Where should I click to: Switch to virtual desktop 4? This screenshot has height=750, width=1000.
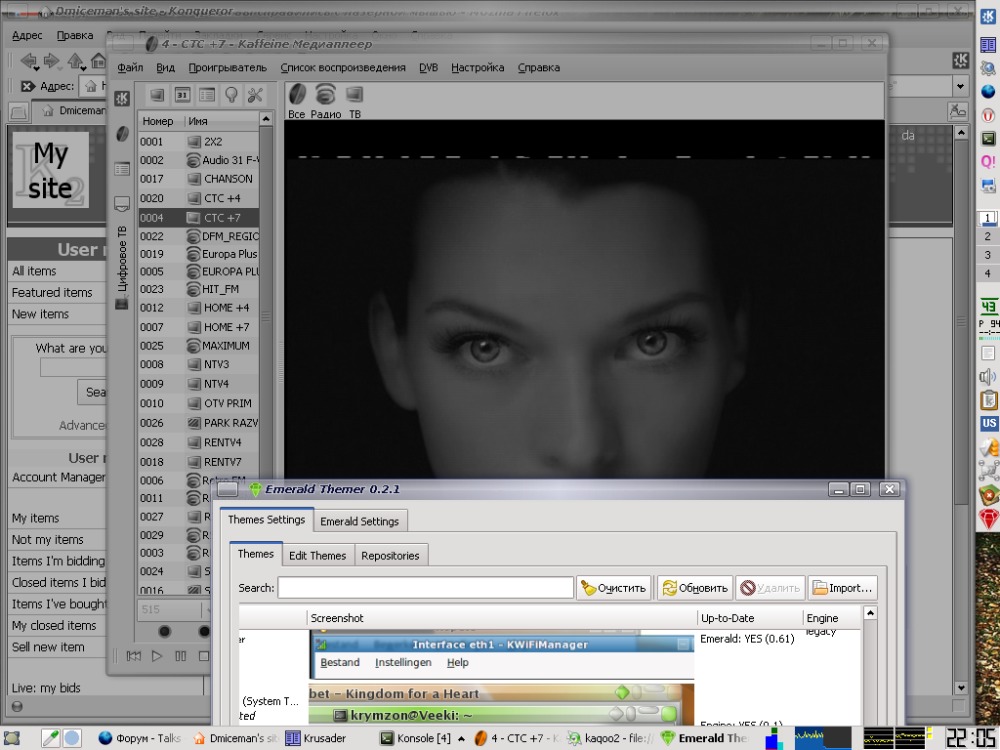[988, 273]
